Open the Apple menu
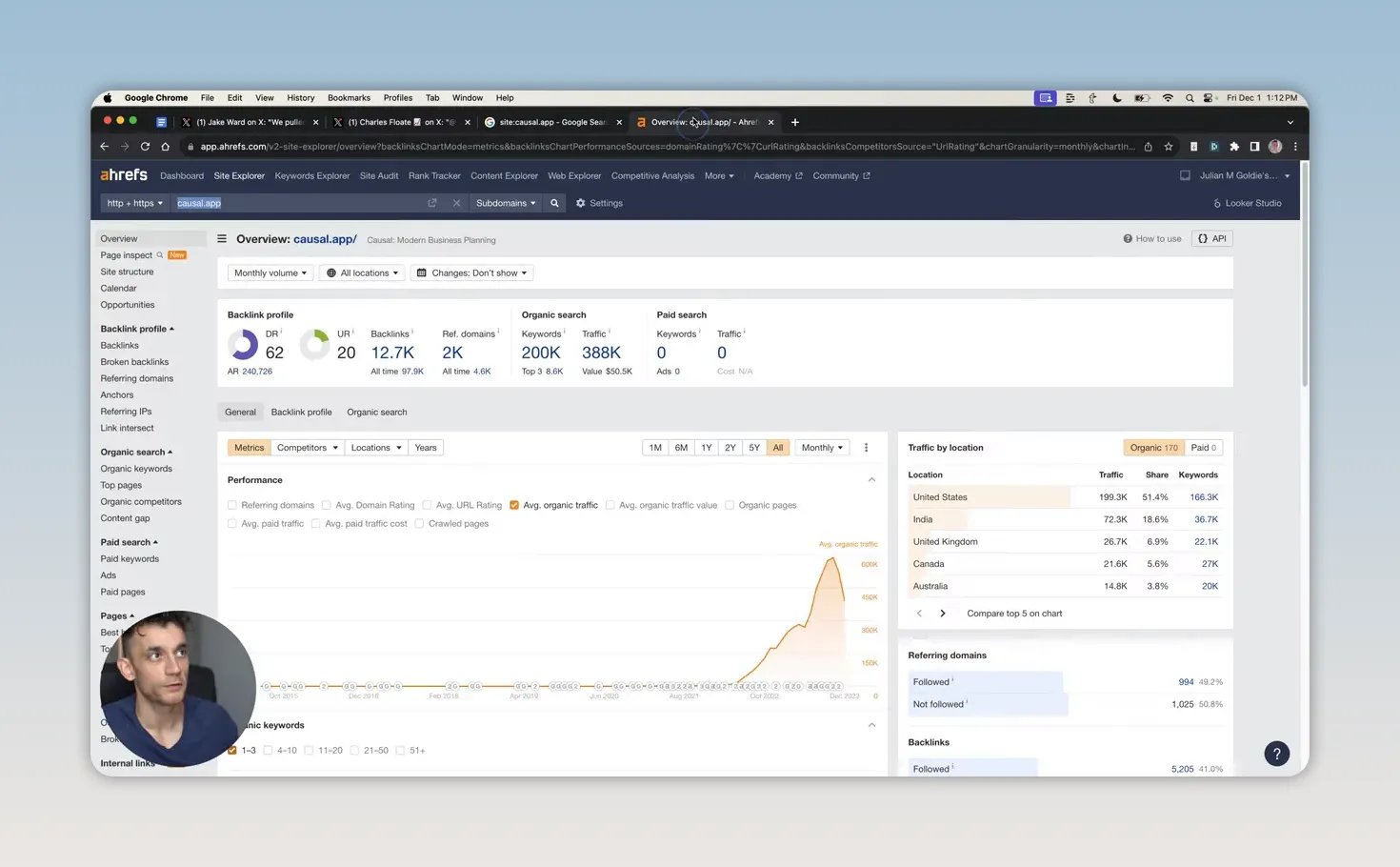This screenshot has height=867, width=1400. 108,97
